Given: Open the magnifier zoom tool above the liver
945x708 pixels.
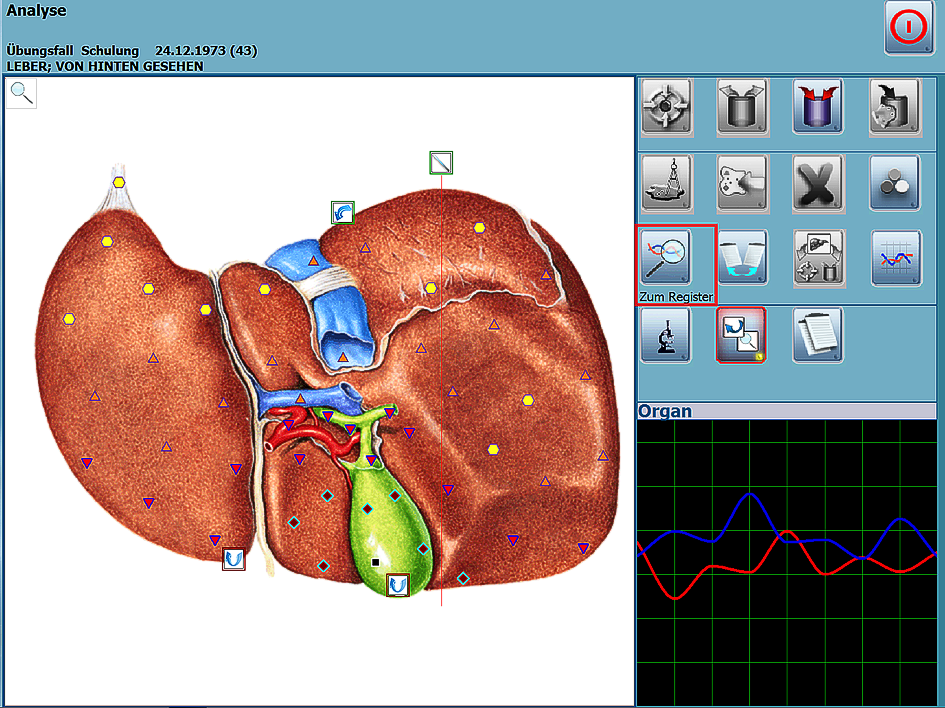Looking at the screenshot, I should pos(22,94).
